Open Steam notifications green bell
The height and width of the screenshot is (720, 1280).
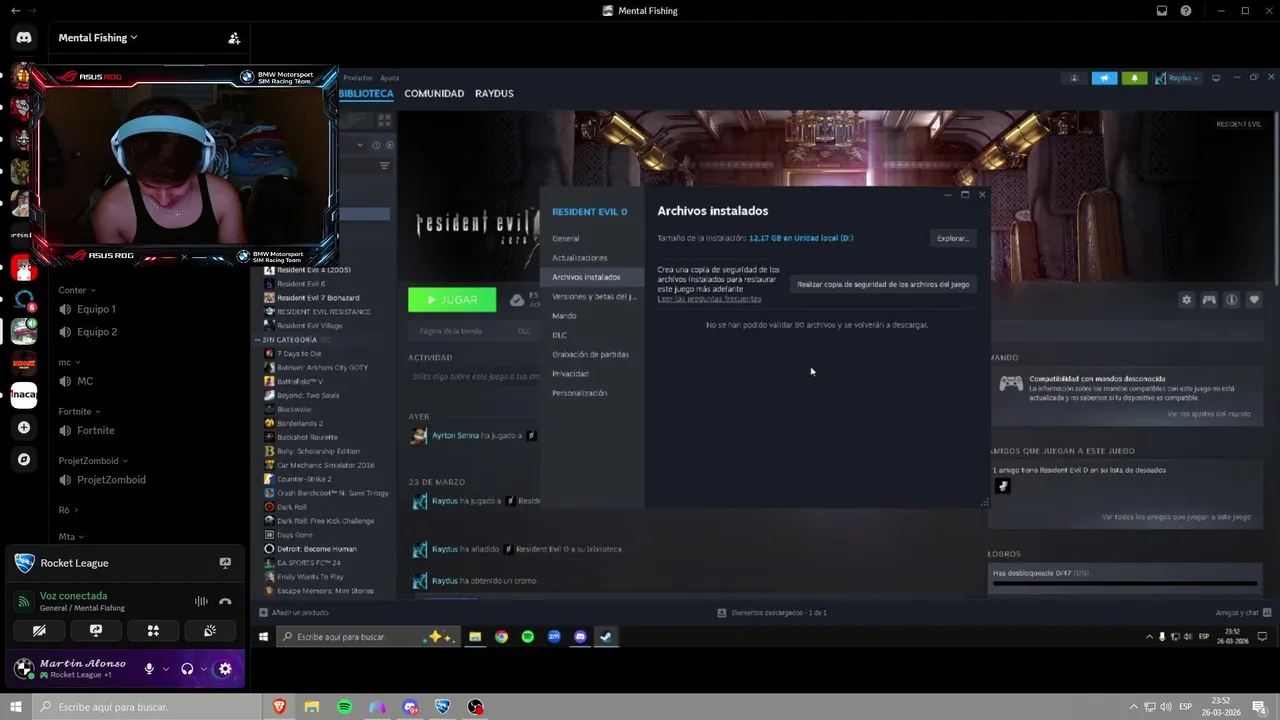(1134, 78)
